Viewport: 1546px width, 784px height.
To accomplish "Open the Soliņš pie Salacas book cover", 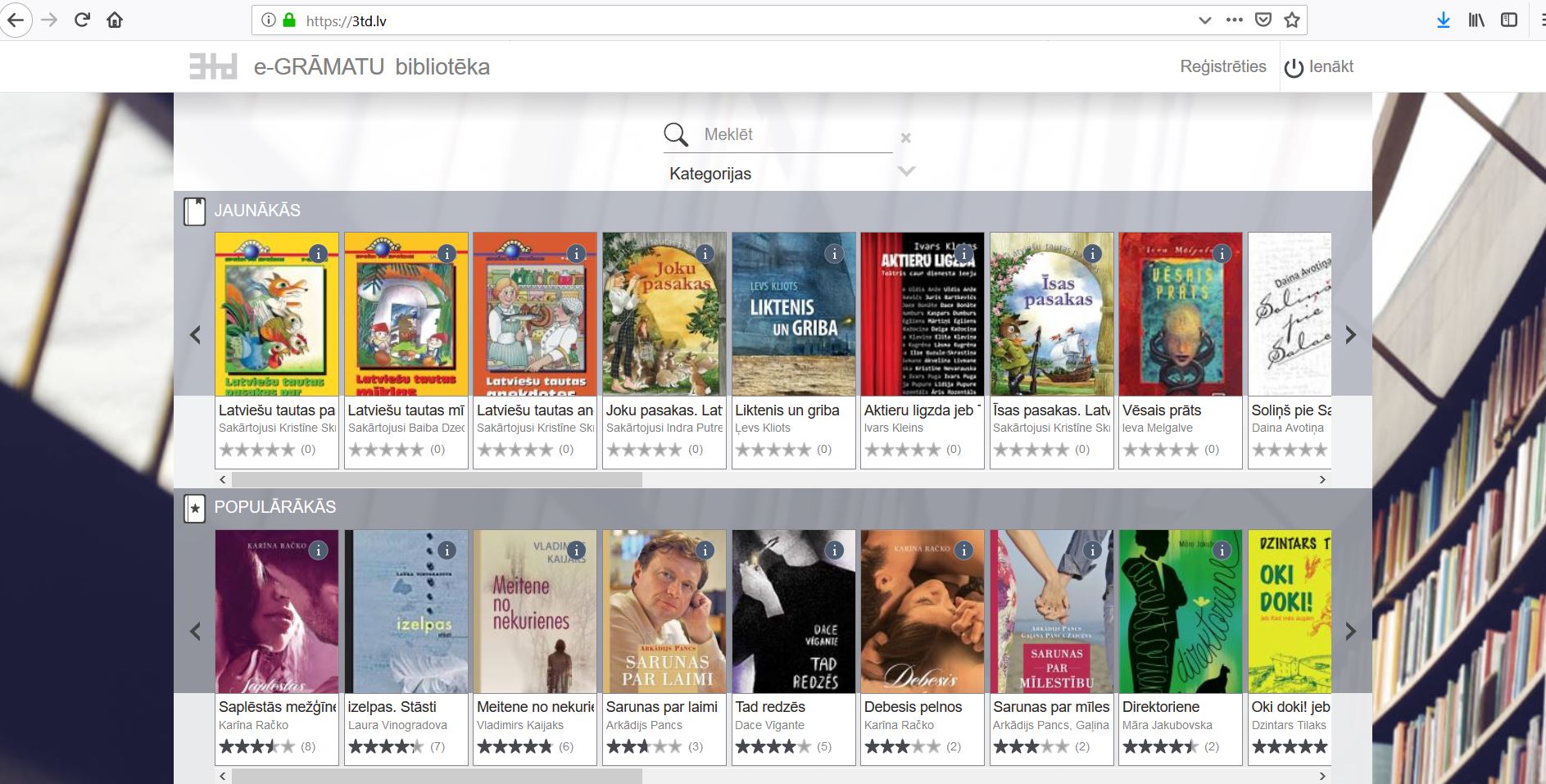I will 1290,315.
